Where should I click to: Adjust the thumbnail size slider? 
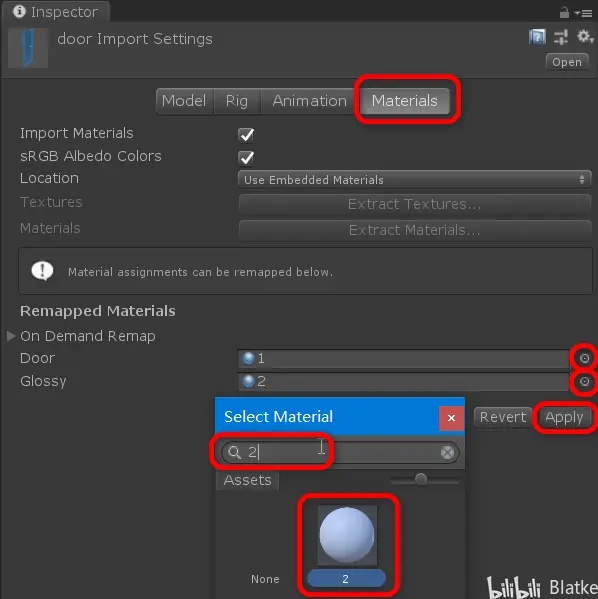point(421,479)
